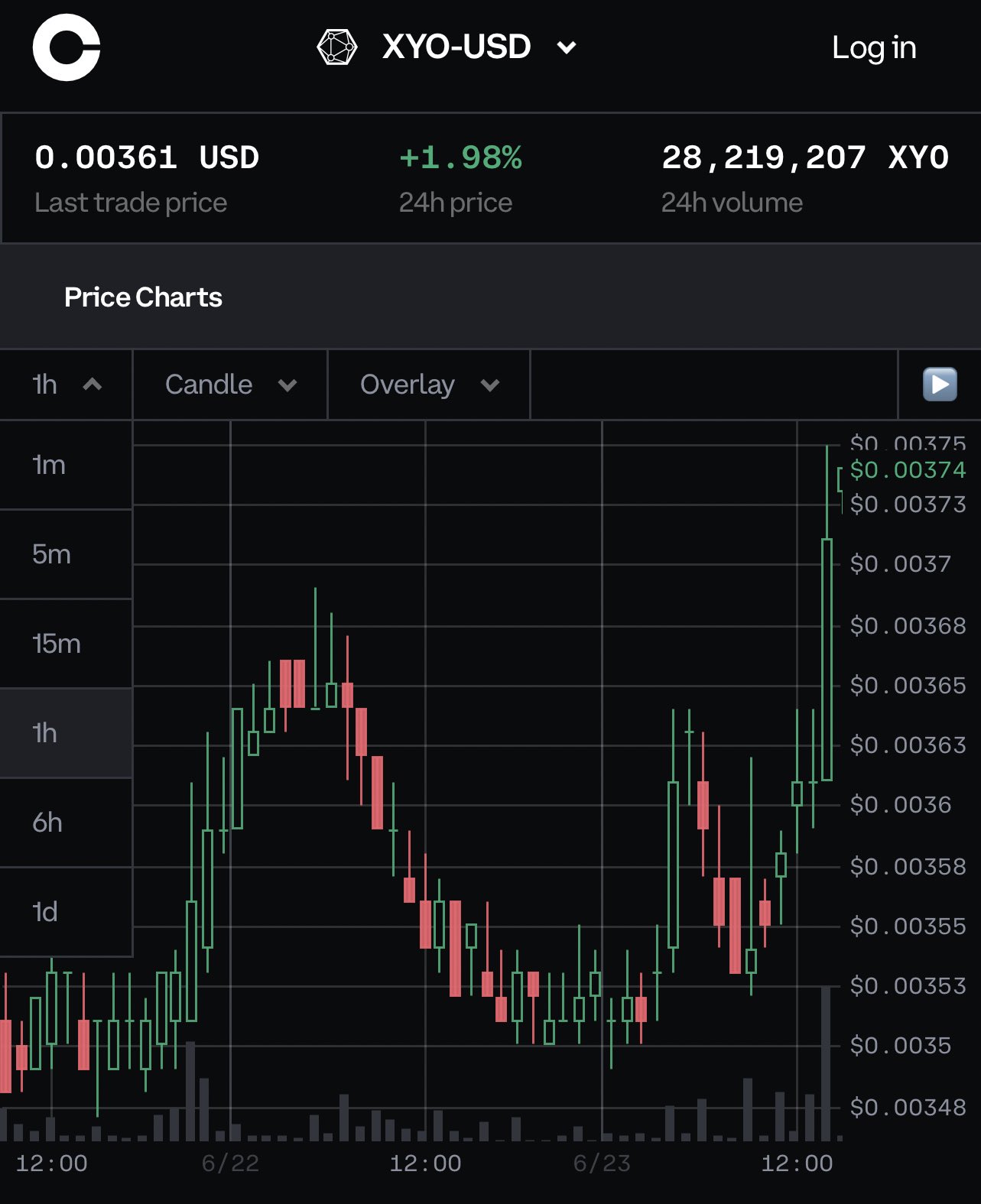981x1204 pixels.
Task: Click the $0.00348 price axis label
Action: (908, 1108)
